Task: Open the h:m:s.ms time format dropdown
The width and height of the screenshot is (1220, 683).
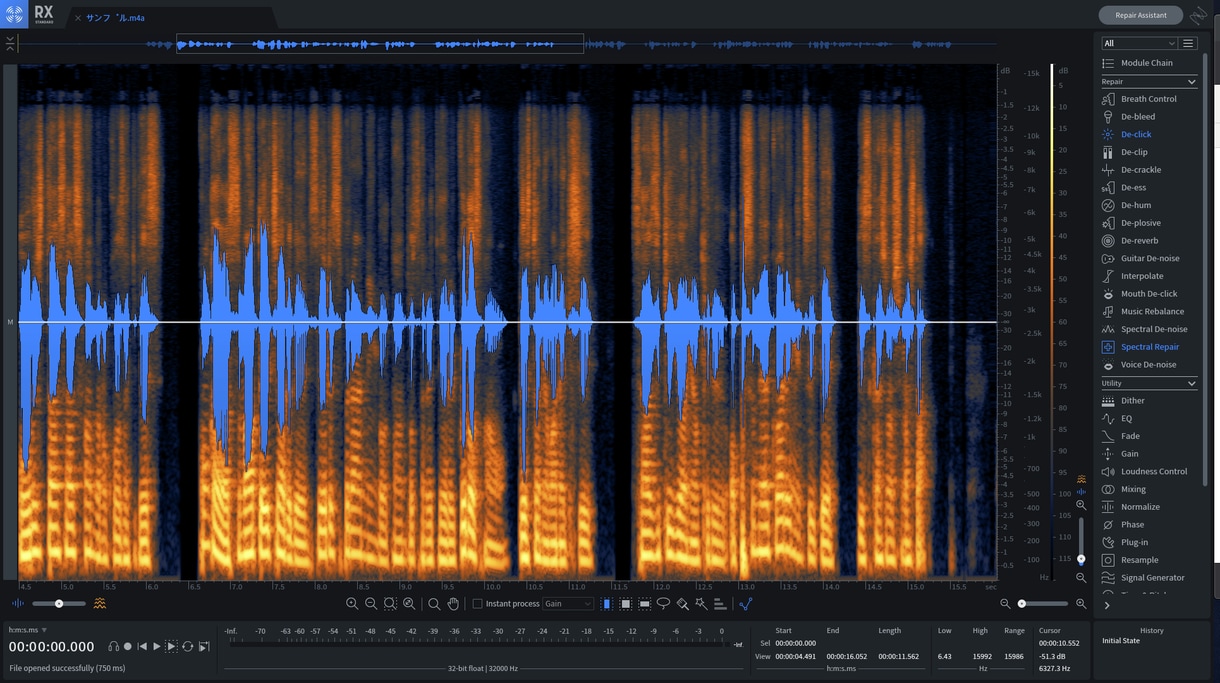Action: coord(28,630)
